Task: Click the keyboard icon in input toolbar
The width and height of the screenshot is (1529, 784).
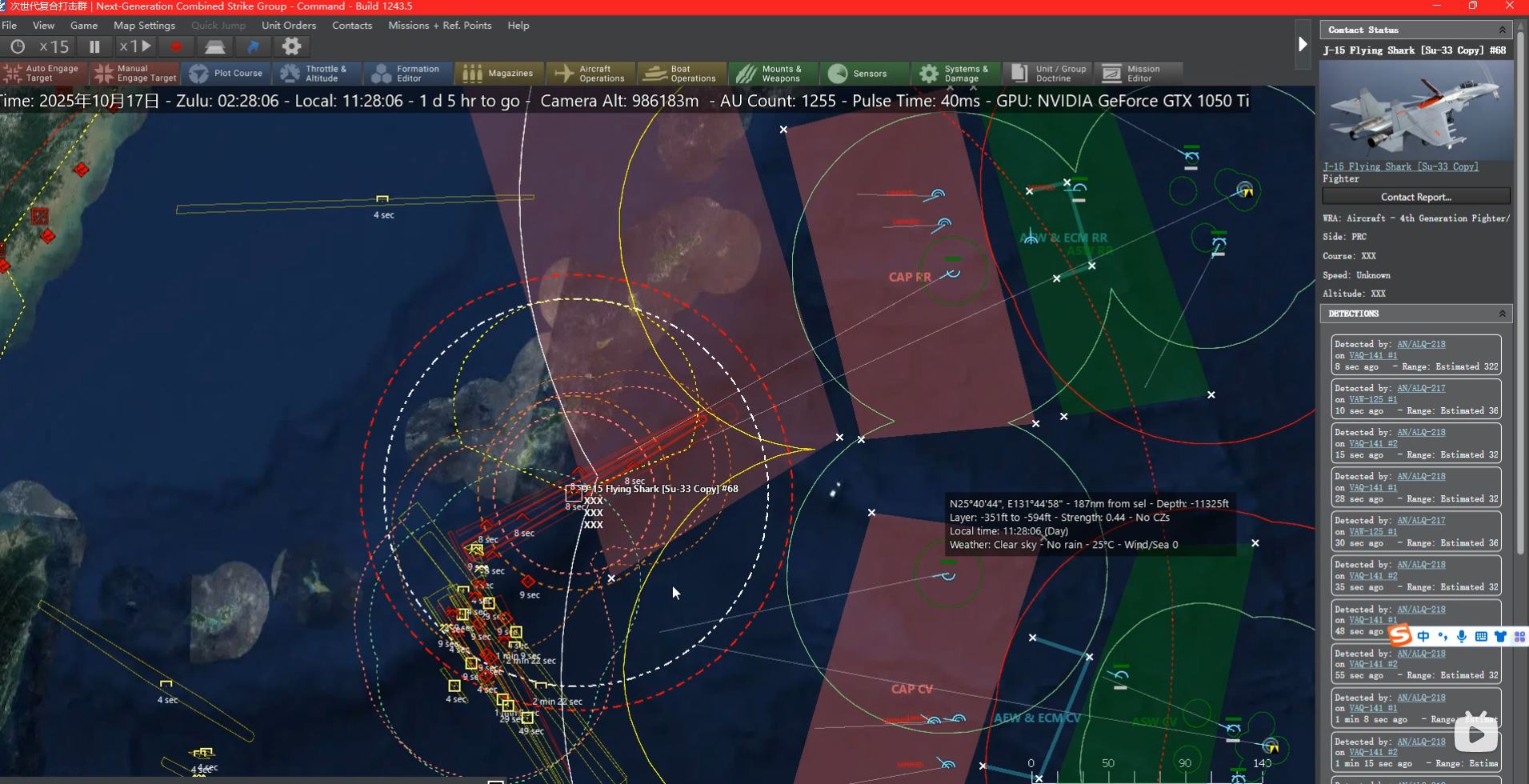Action: [1481, 637]
